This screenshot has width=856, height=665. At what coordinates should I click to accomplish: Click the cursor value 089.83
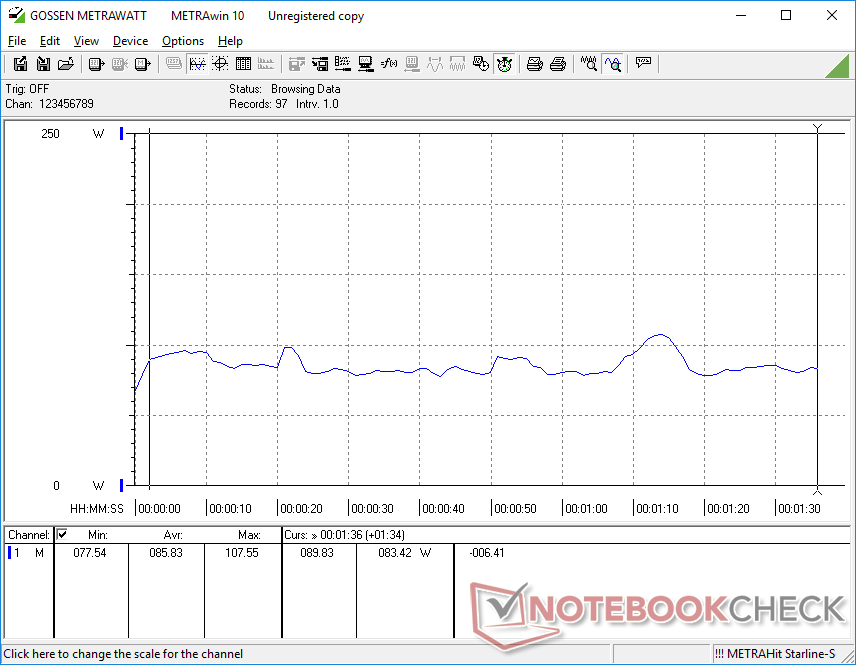click(317, 553)
